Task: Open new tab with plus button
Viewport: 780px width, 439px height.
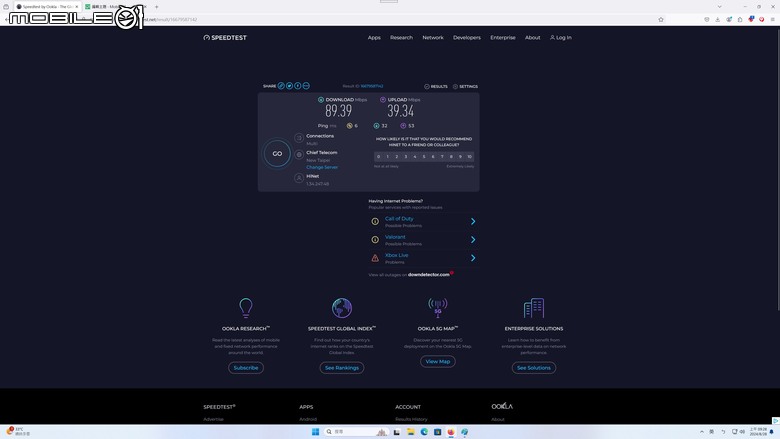Action: (156, 6)
